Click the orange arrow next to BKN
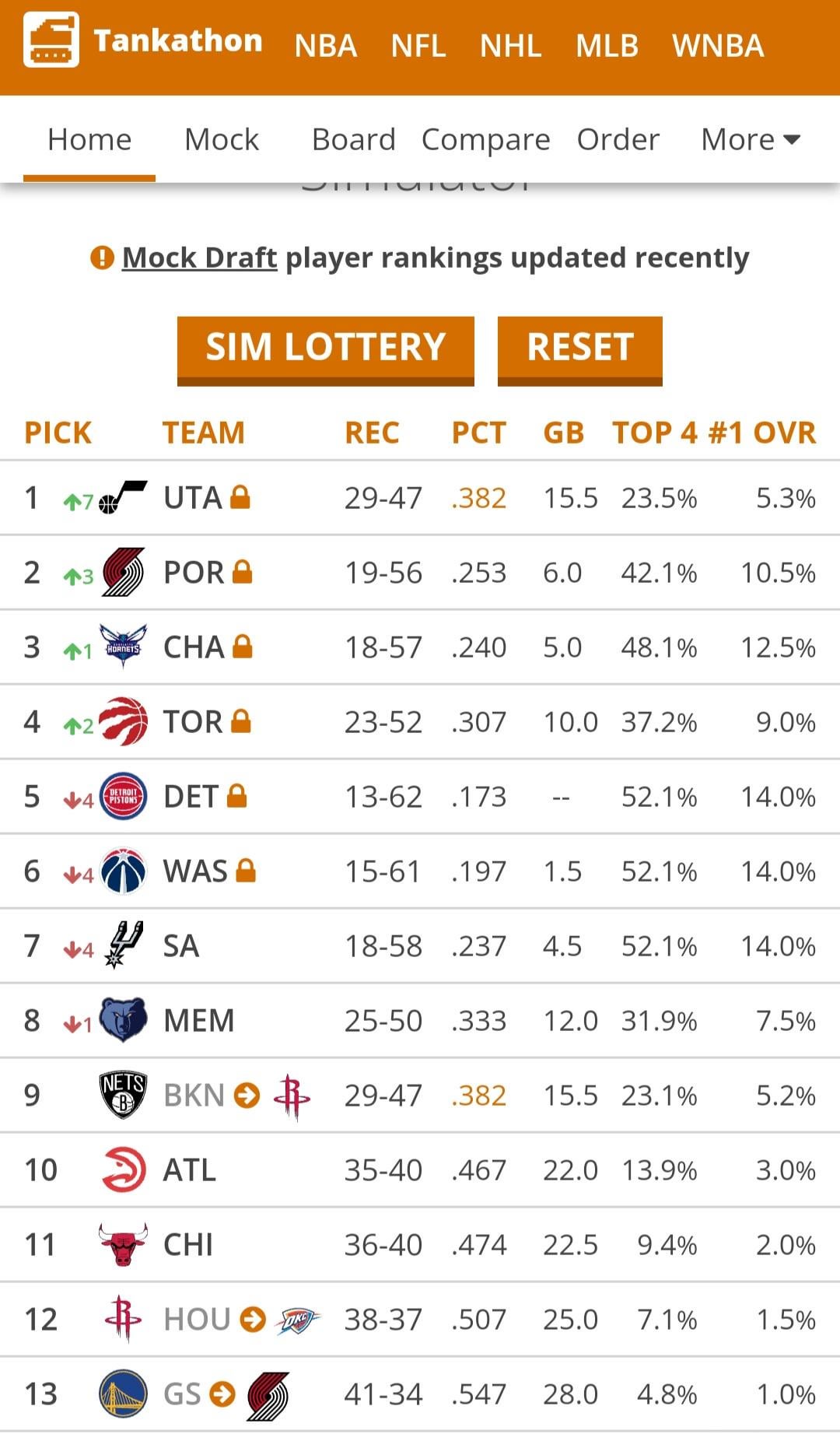The height and width of the screenshot is (1434, 840). pos(247,1095)
